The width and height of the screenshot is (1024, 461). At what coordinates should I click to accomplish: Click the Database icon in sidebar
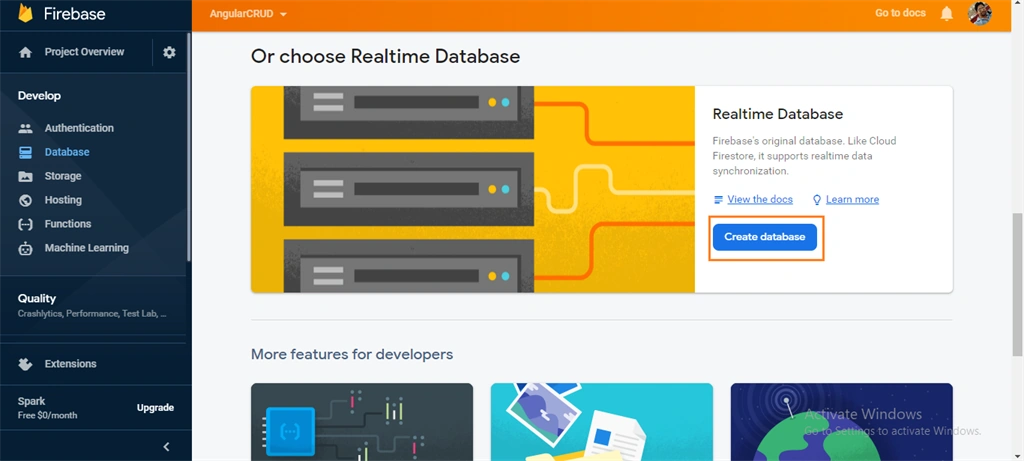coord(25,152)
